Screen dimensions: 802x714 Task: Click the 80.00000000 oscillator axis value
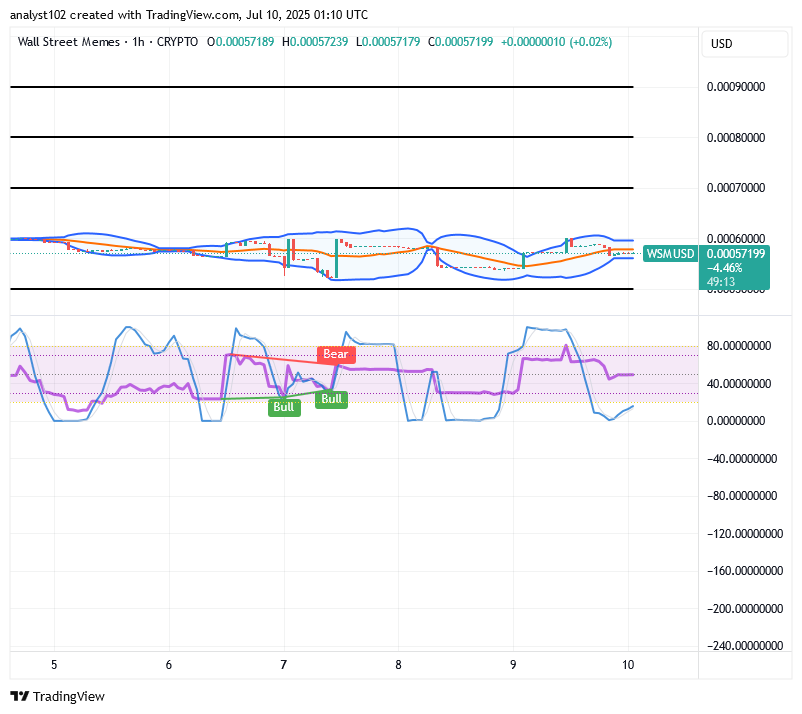739,346
